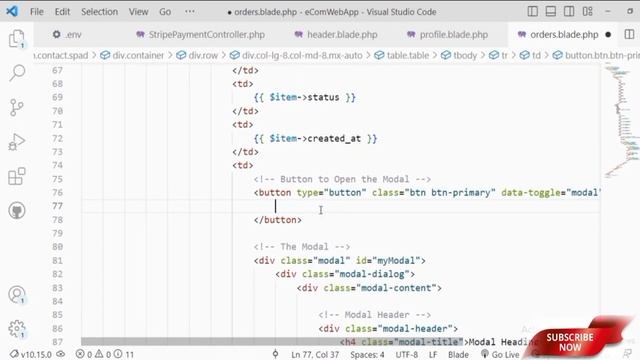640x360 pixels.
Task: Click the horizontal editor scrollbar
Action: [x=272, y=342]
